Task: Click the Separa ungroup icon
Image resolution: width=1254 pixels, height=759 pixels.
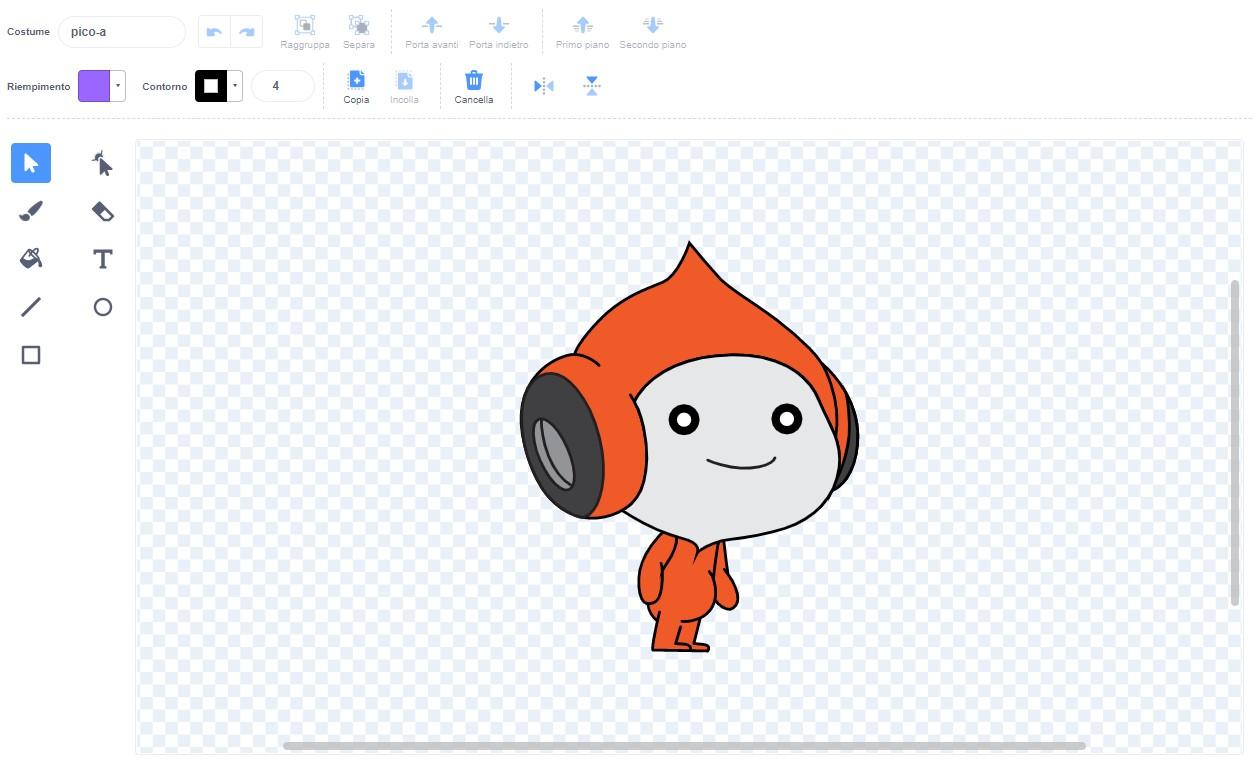Action: (358, 25)
